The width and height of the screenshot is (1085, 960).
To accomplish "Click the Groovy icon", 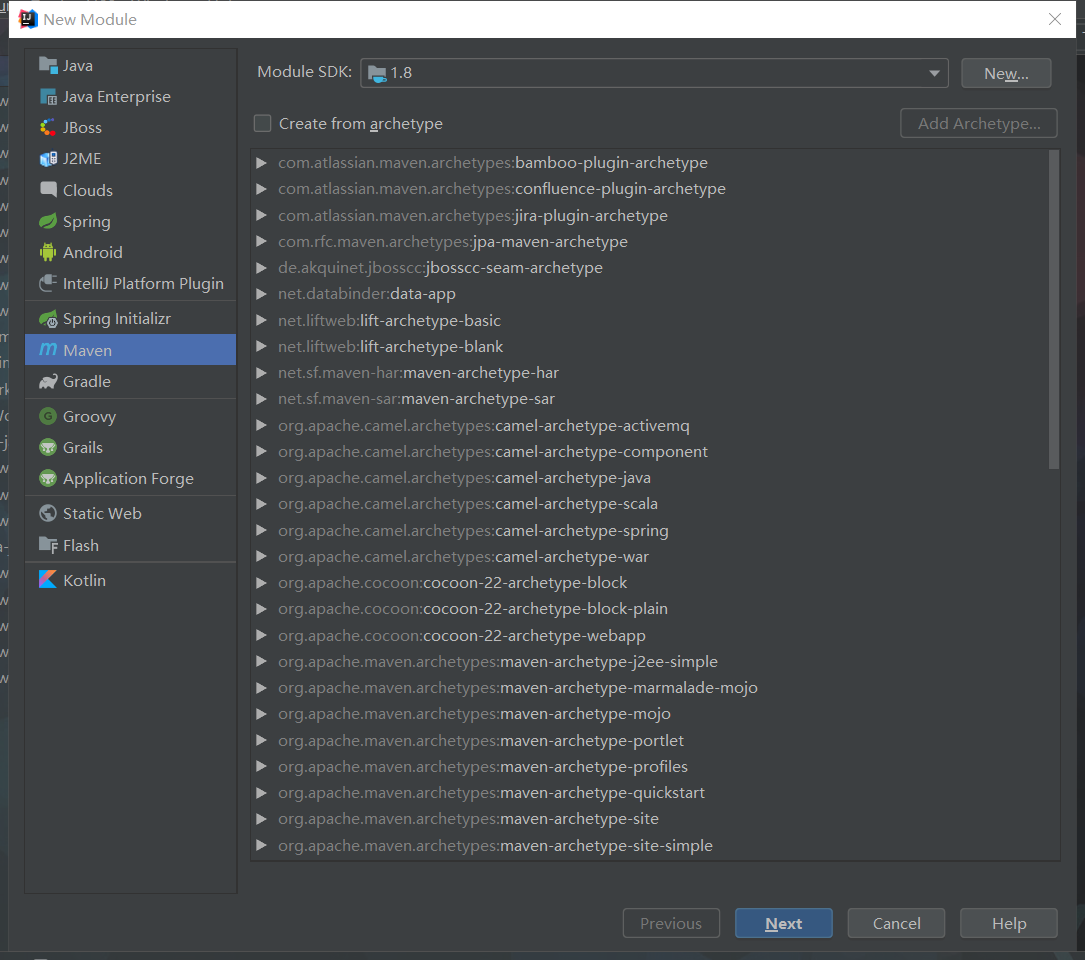I will pos(48,417).
